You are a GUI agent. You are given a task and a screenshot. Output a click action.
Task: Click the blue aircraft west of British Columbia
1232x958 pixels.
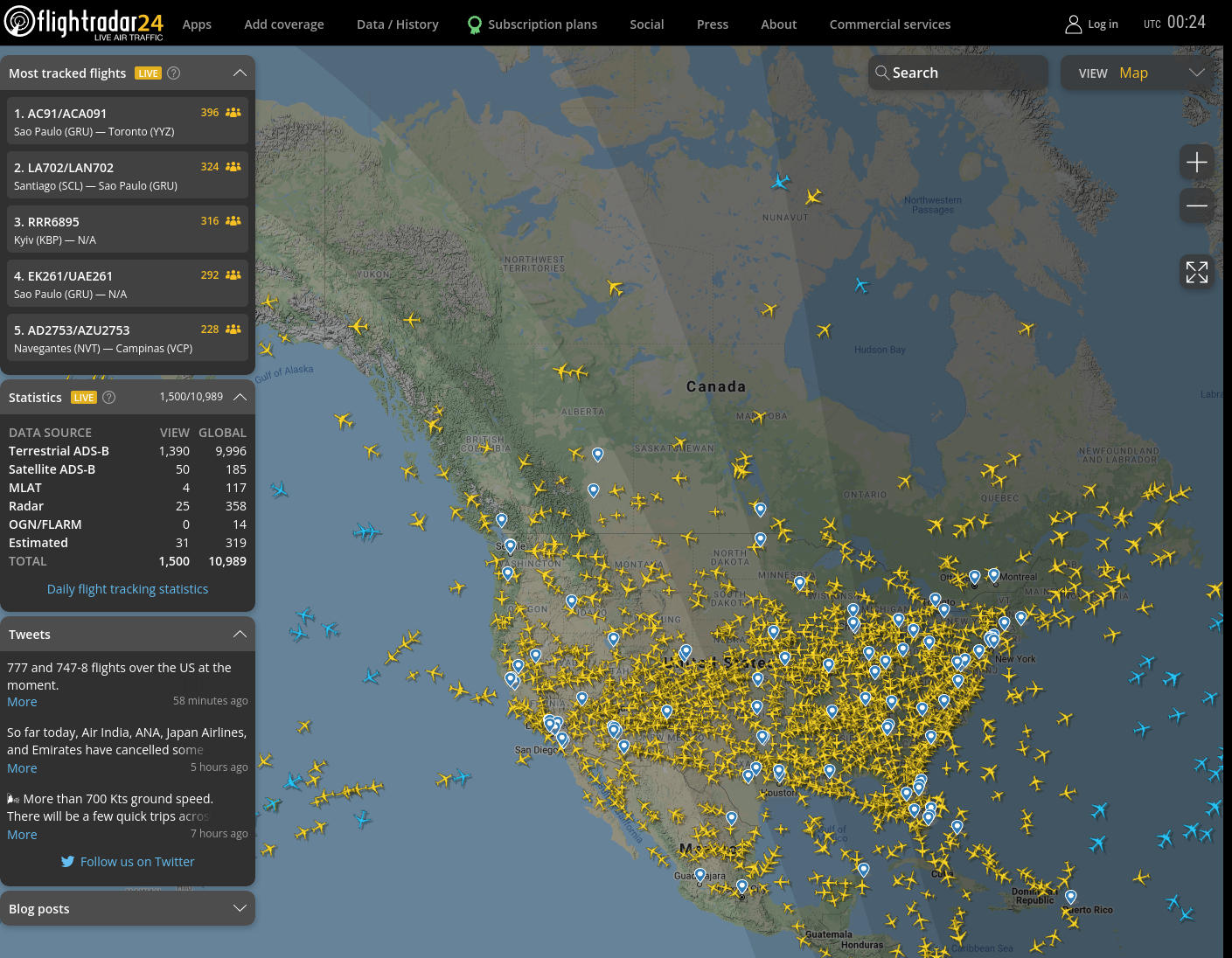click(x=279, y=489)
